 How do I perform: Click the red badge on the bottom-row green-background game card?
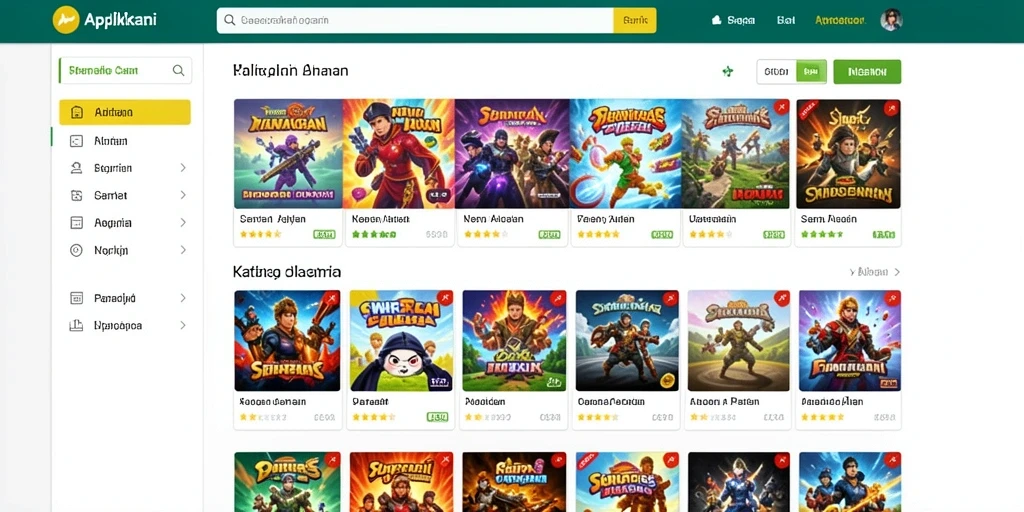[332, 460]
